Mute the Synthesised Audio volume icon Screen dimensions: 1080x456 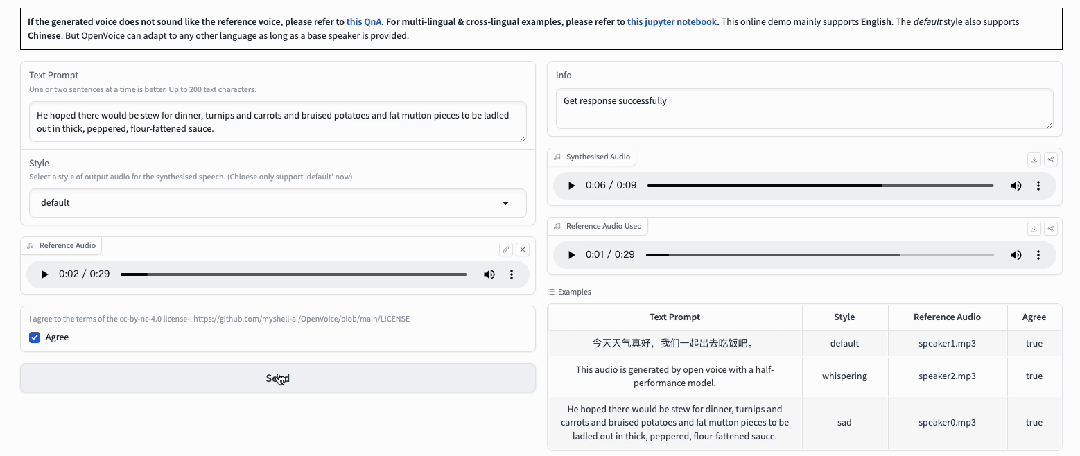click(x=1016, y=186)
